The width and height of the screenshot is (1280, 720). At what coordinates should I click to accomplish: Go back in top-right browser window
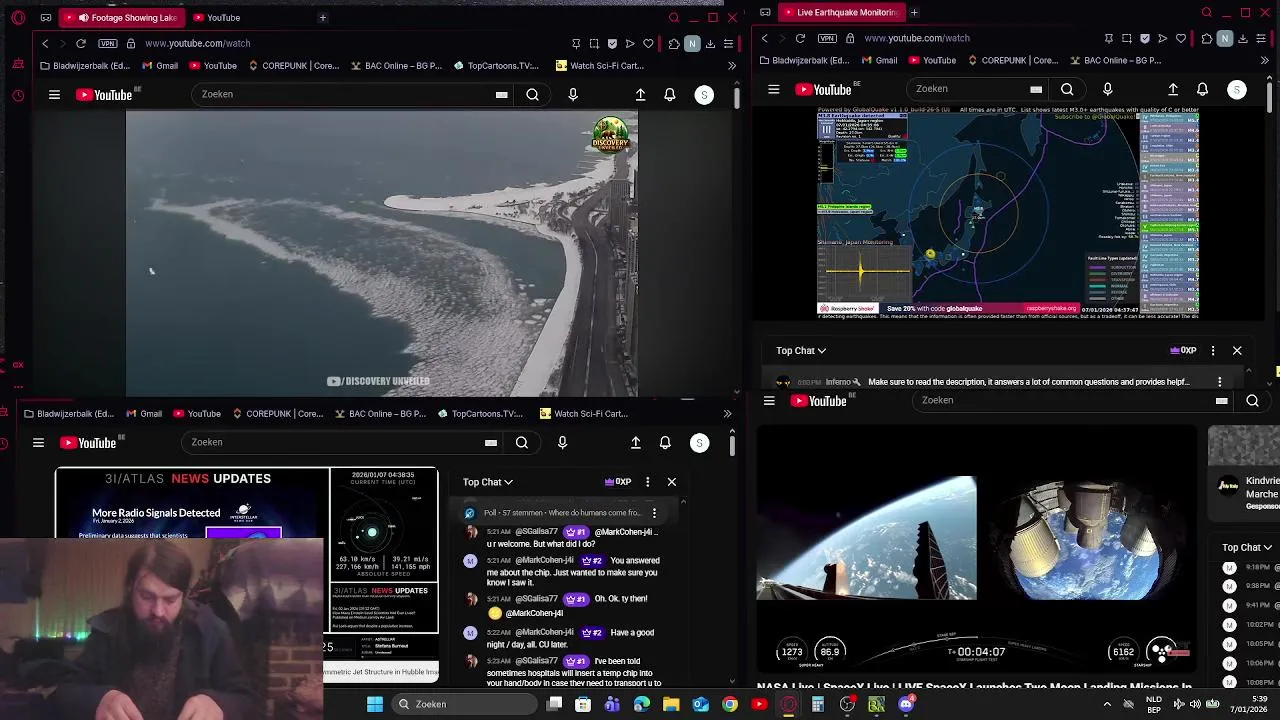[765, 38]
